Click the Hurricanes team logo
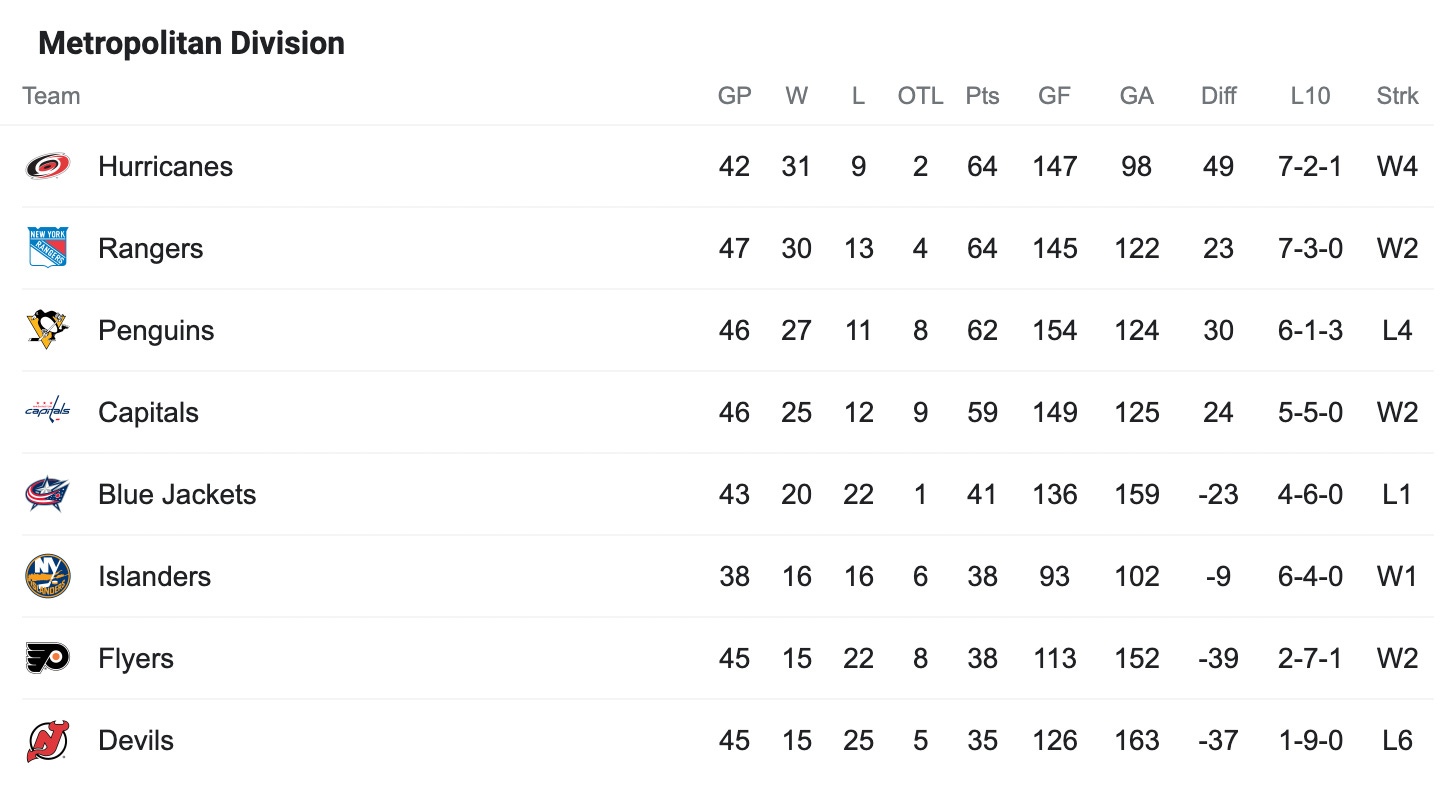 (x=48, y=166)
